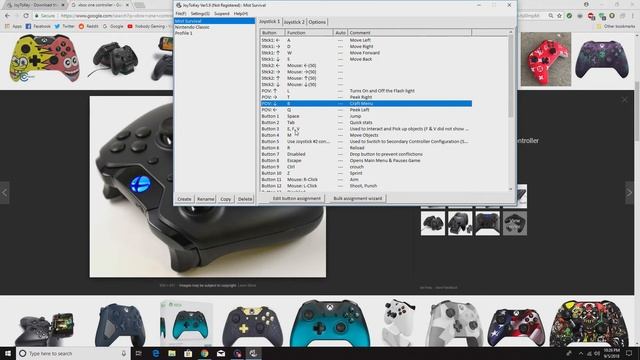
Task: Open the Help menu in JoyToKey
Action: tap(241, 13)
